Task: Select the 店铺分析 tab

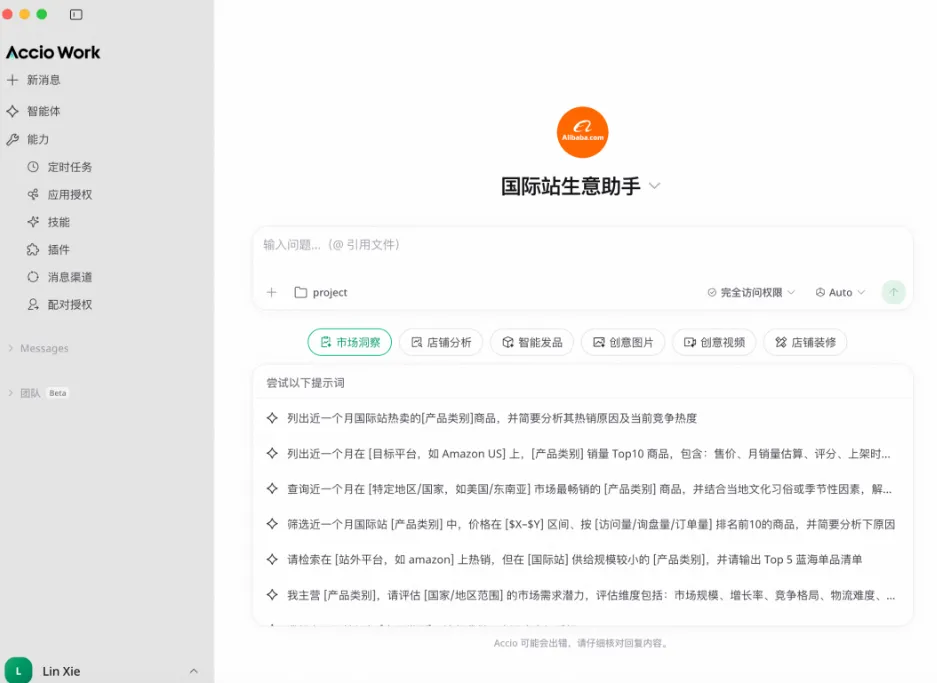Action: pos(441,342)
